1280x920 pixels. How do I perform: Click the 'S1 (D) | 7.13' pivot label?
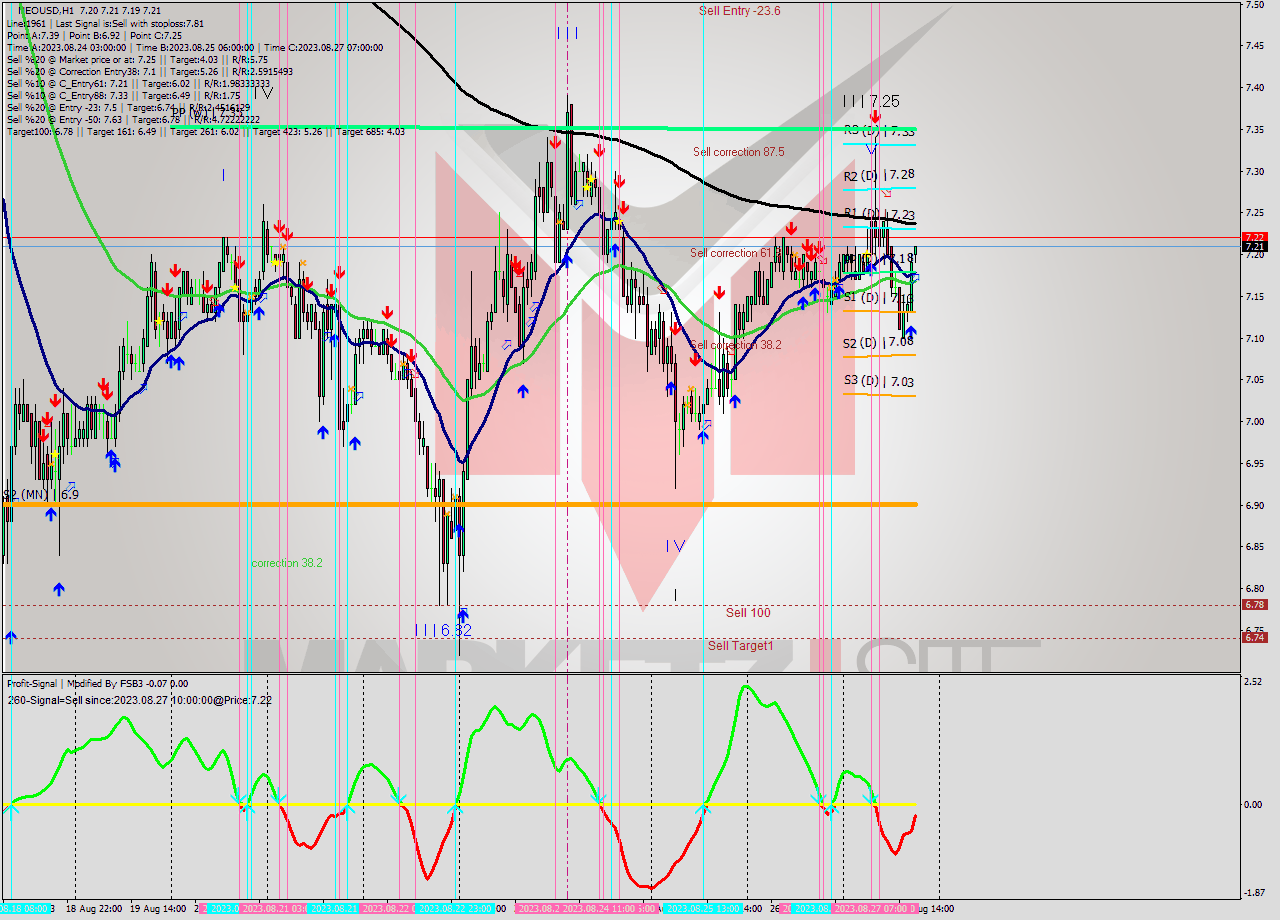pos(878,298)
